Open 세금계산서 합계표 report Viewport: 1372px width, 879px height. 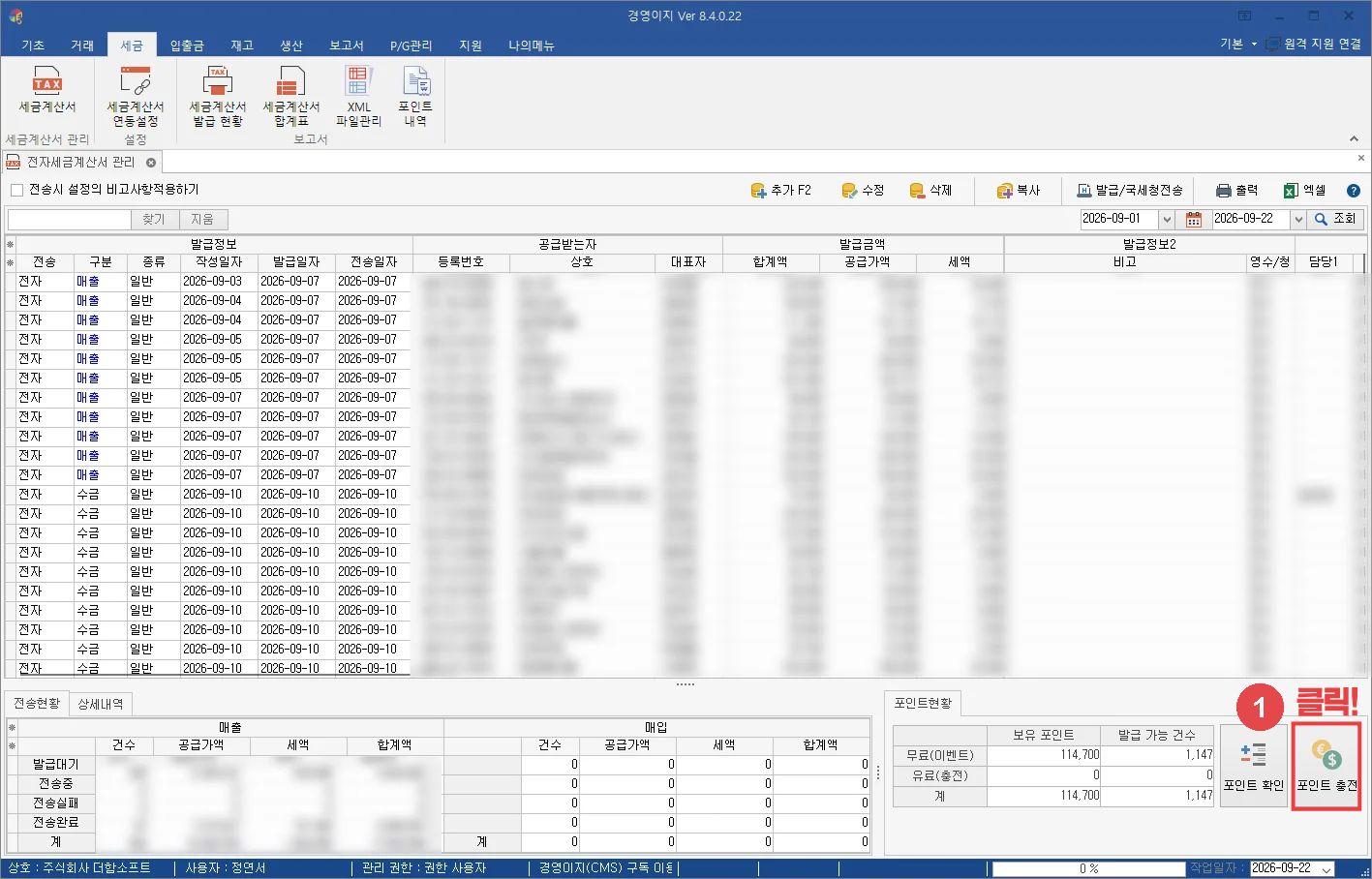click(291, 97)
